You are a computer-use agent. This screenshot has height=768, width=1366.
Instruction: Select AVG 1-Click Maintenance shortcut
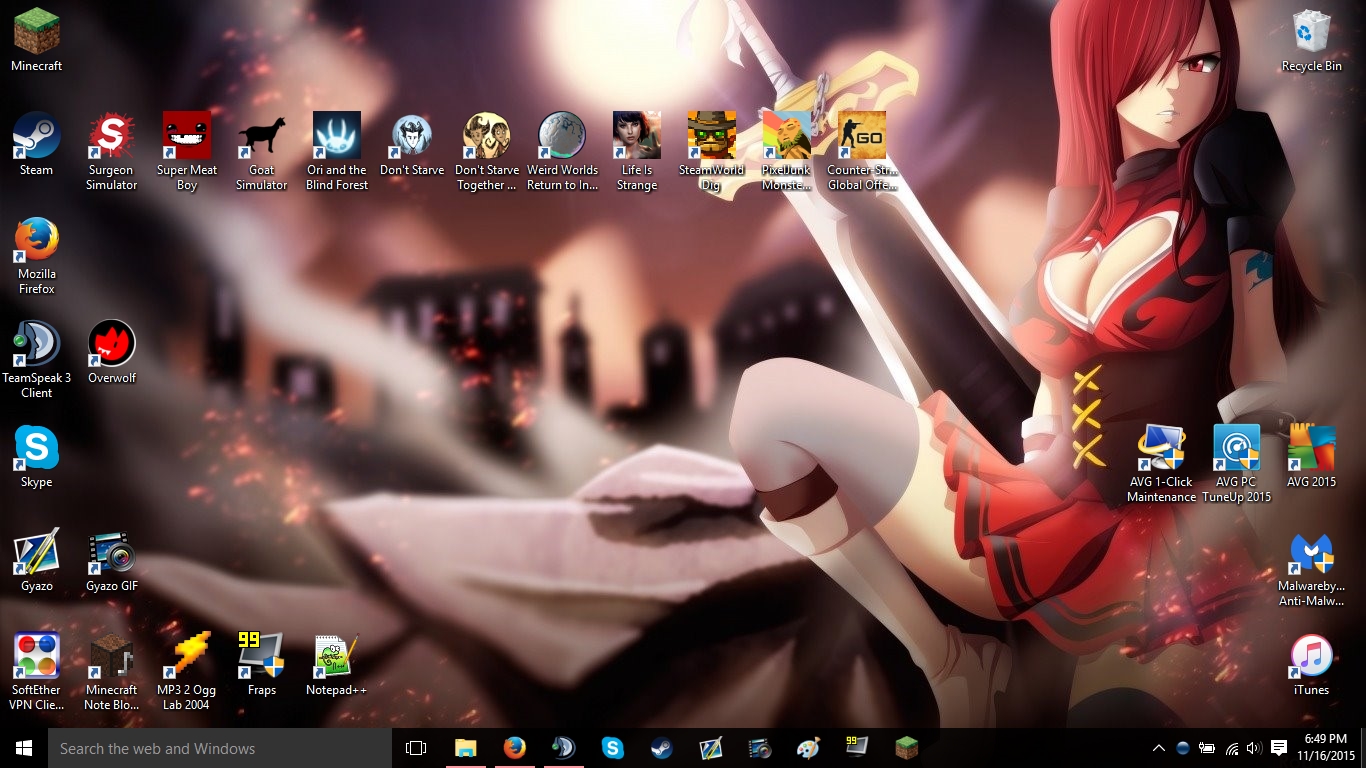(x=1162, y=464)
